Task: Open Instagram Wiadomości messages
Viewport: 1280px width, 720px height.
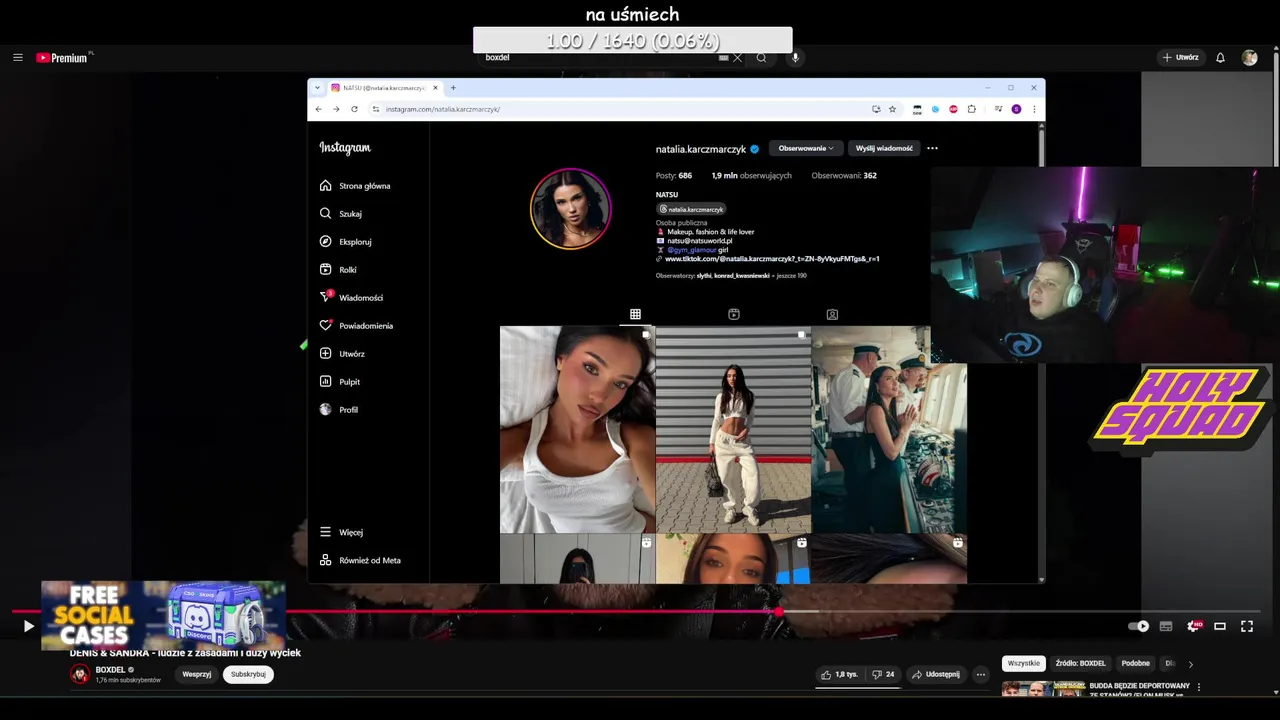Action: 351,298
